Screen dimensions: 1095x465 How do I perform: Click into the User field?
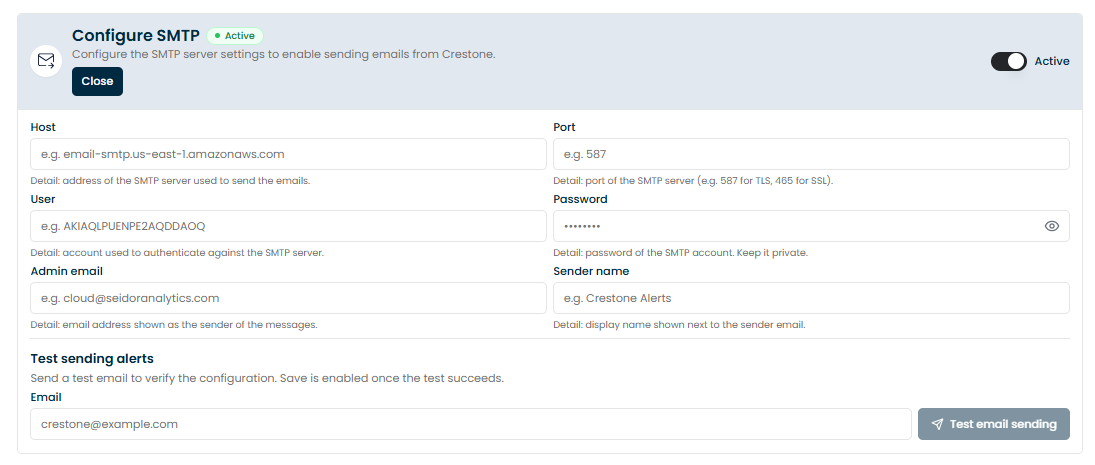(x=288, y=226)
